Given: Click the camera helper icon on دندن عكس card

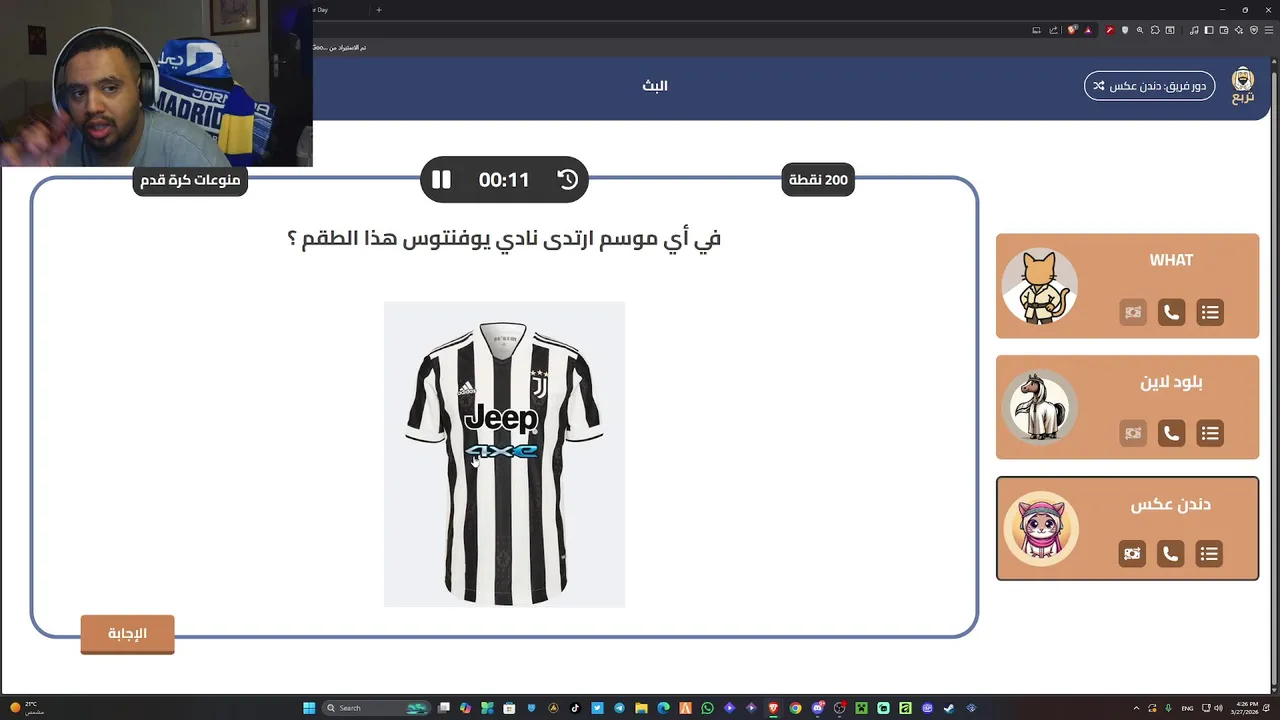Looking at the screenshot, I should [x=1131, y=554].
